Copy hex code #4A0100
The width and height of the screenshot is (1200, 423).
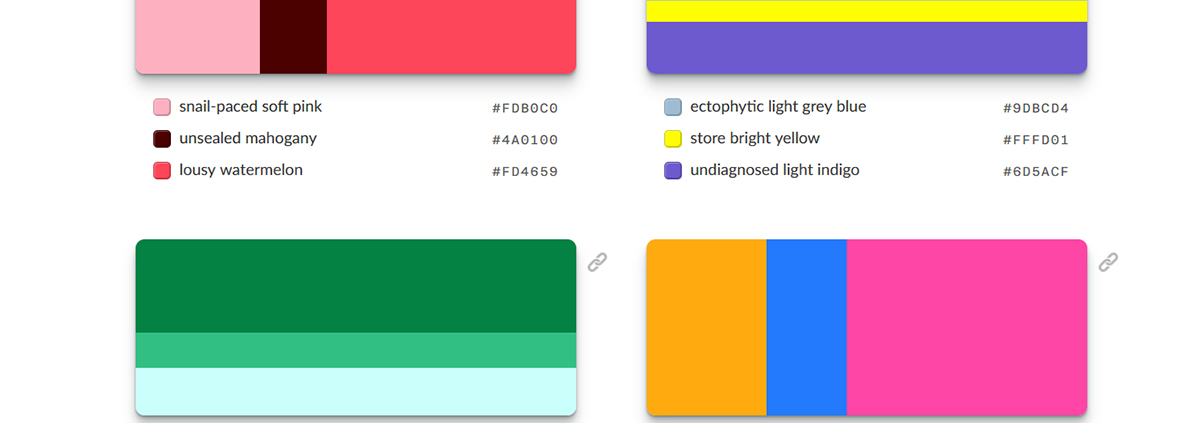pyautogui.click(x=525, y=140)
